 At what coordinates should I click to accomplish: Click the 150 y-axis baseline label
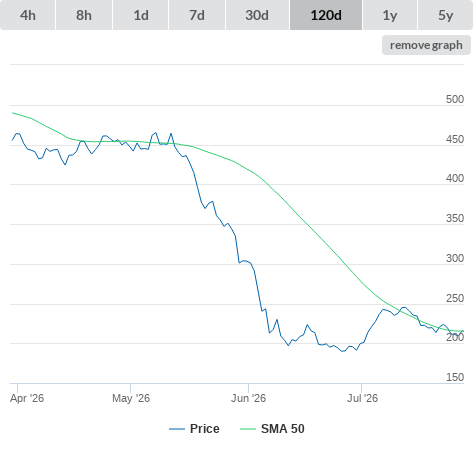click(455, 377)
